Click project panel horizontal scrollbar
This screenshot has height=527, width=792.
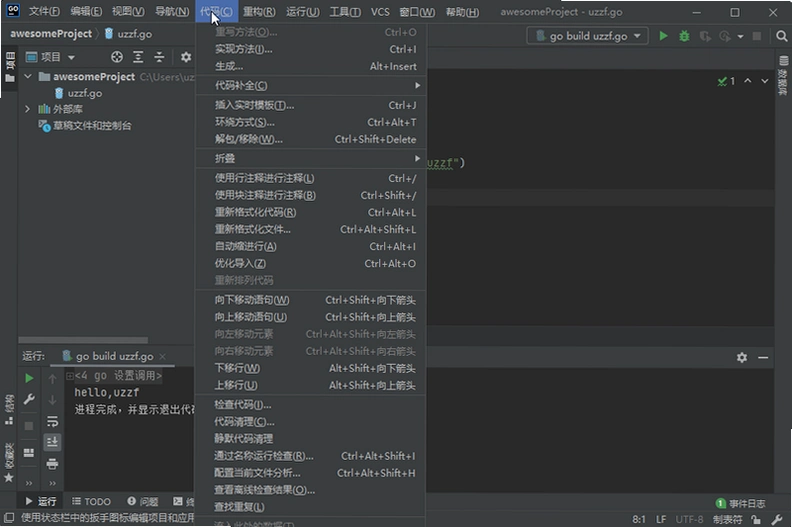[83, 340]
